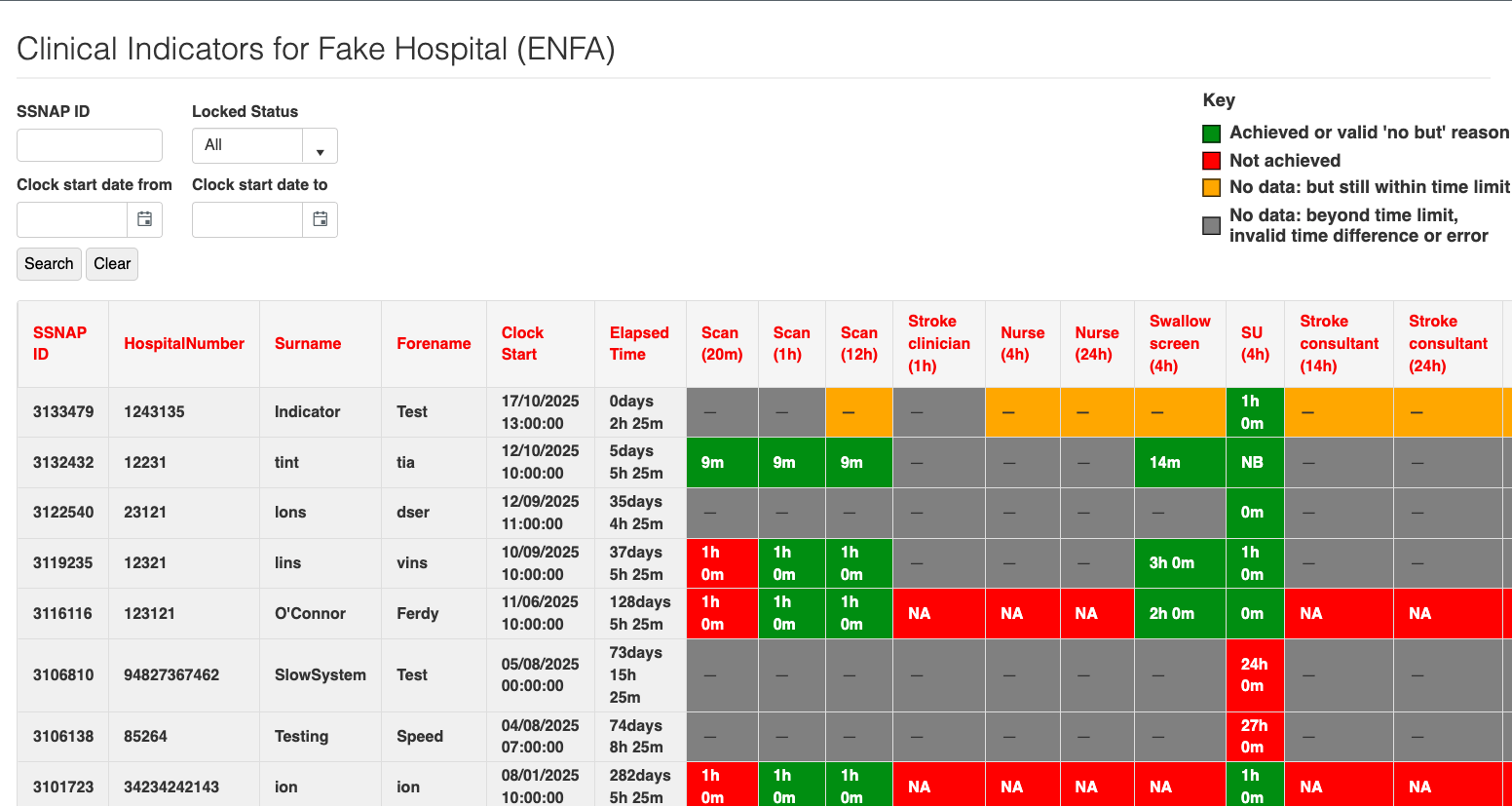Click the Stroke clinician (1h) column header
This screenshot has width=1512, height=807.
938,344
